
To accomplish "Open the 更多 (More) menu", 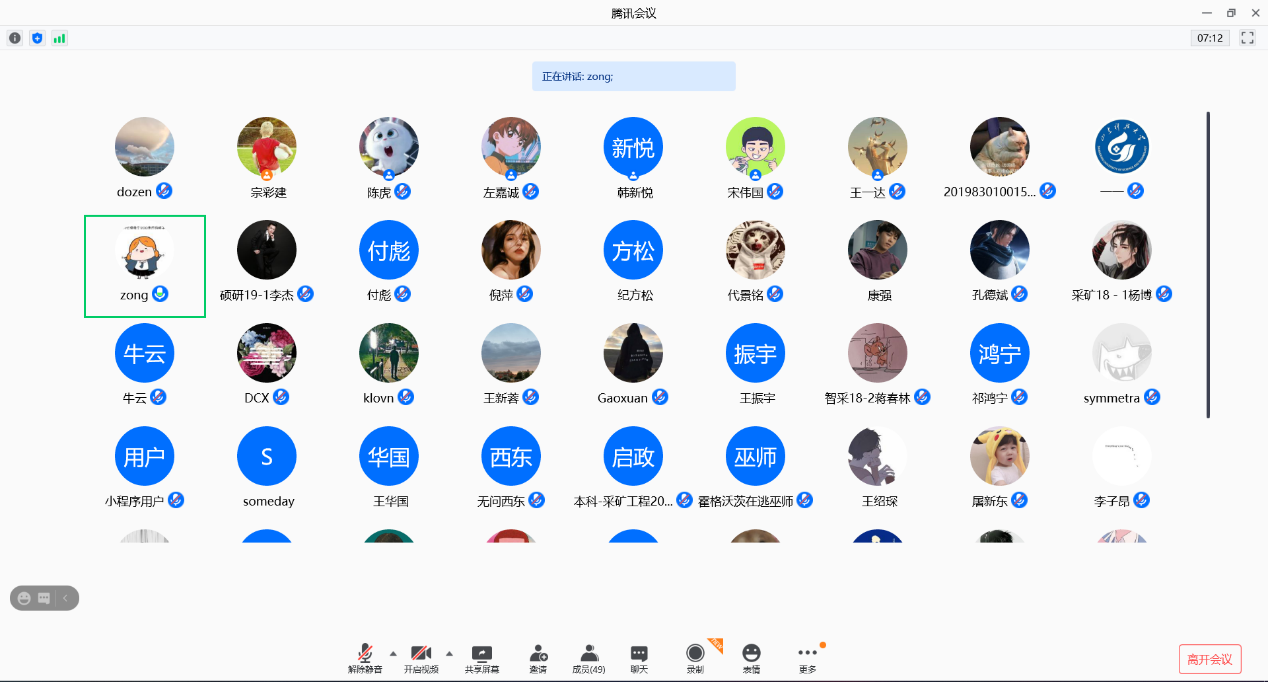I will pyautogui.click(x=807, y=658).
